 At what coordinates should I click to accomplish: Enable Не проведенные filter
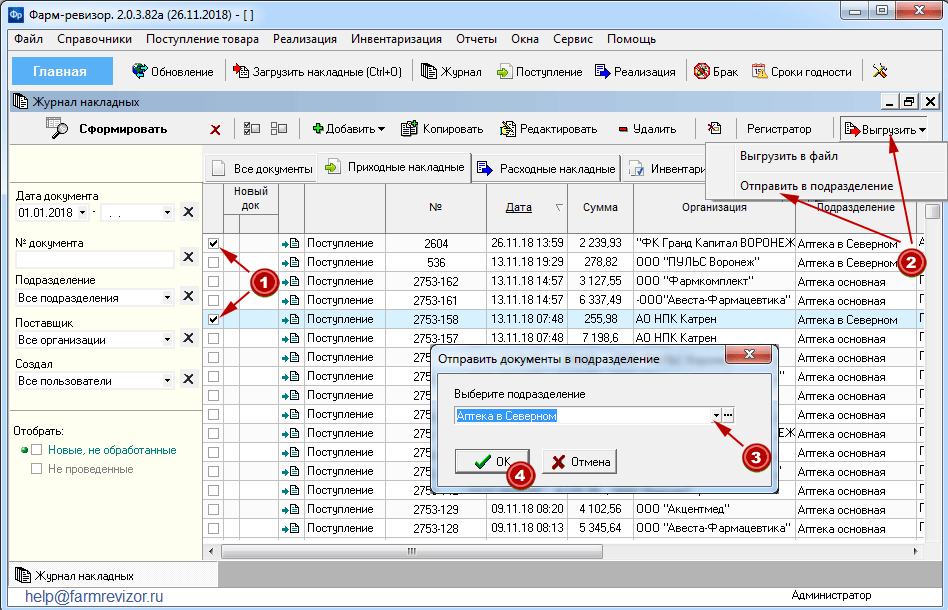(x=37, y=469)
